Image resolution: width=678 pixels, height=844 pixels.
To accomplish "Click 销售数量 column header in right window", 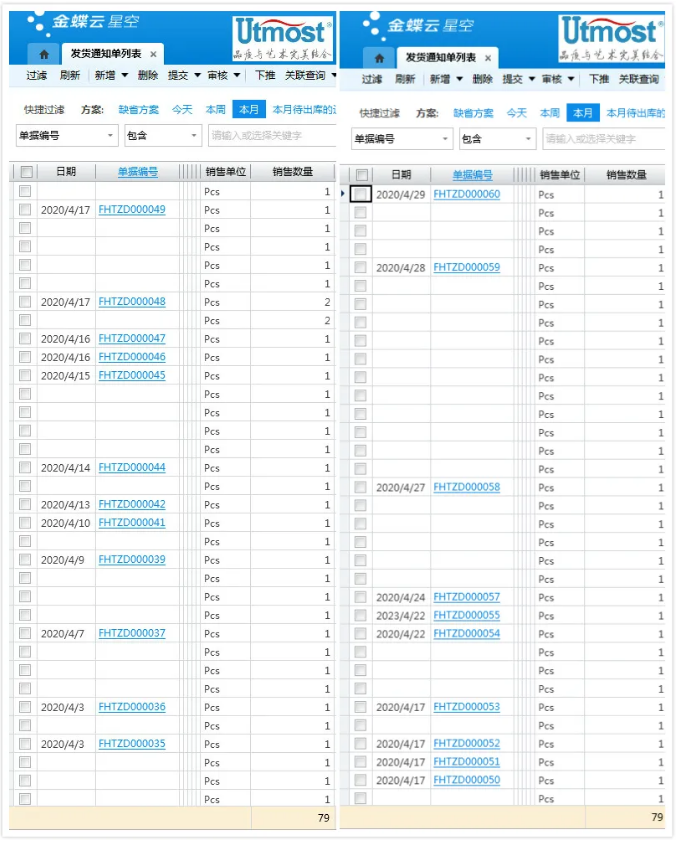I will click(x=626, y=175).
